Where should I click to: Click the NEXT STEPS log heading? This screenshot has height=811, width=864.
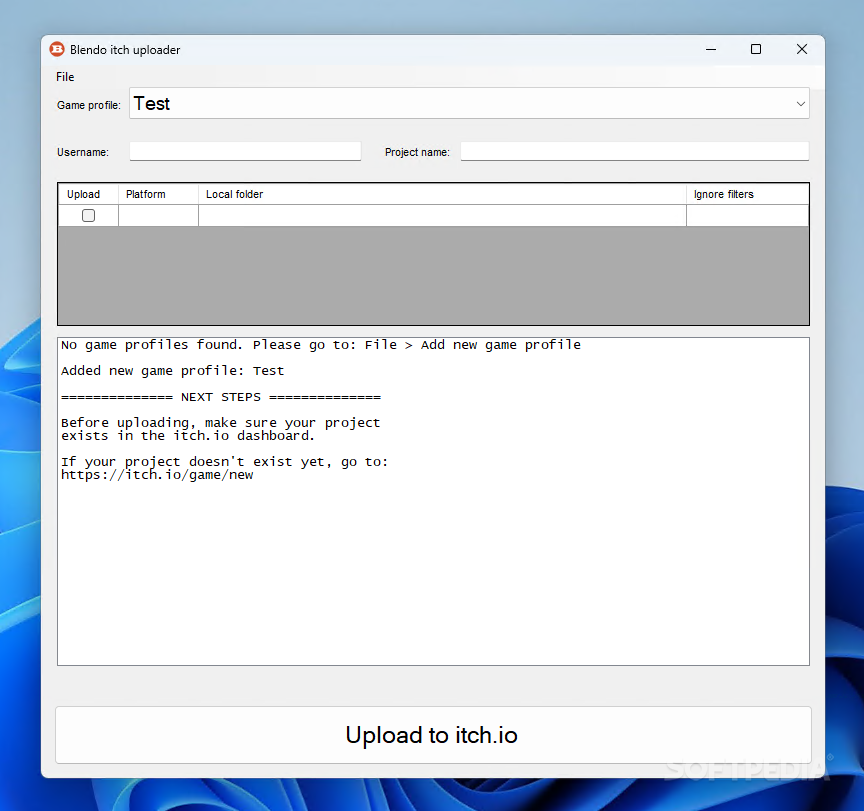(x=221, y=397)
